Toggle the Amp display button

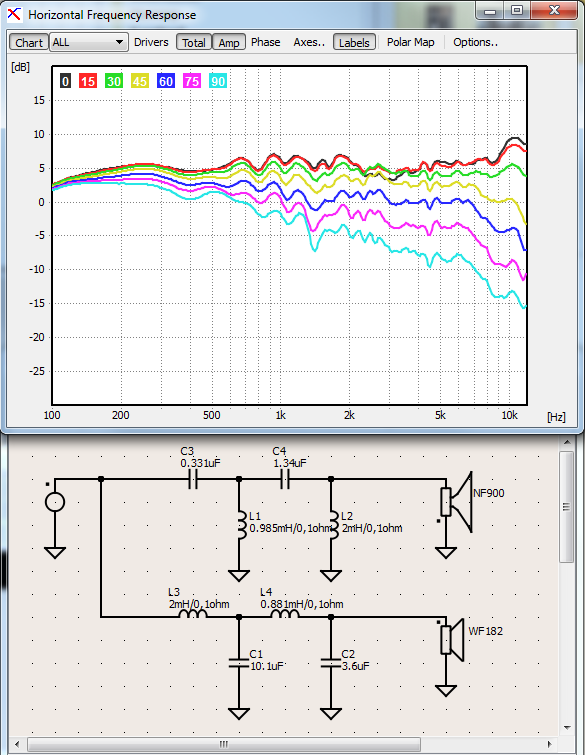[x=229, y=42]
